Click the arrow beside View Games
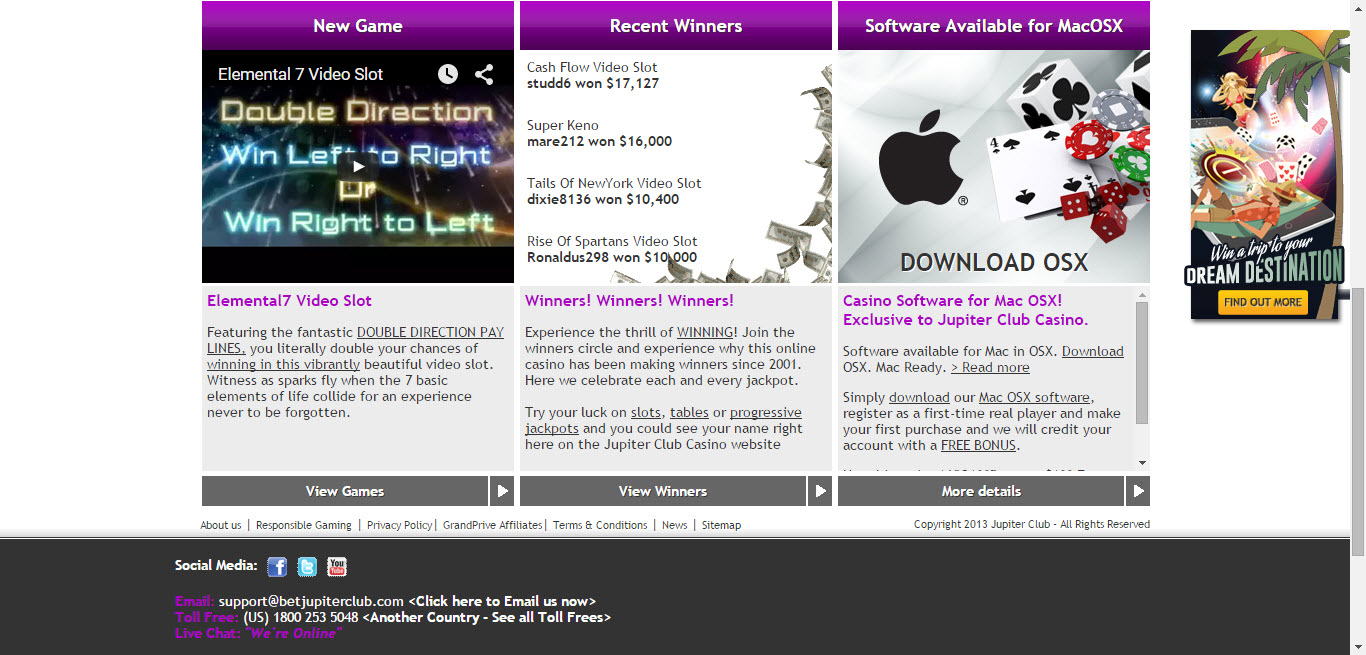The width and height of the screenshot is (1366, 655). pos(503,491)
